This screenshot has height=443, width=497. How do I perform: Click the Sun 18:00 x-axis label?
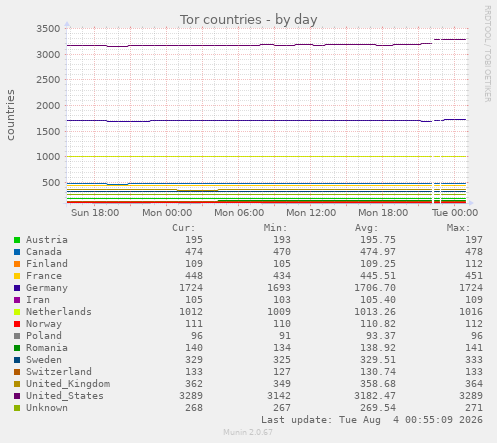click(95, 213)
